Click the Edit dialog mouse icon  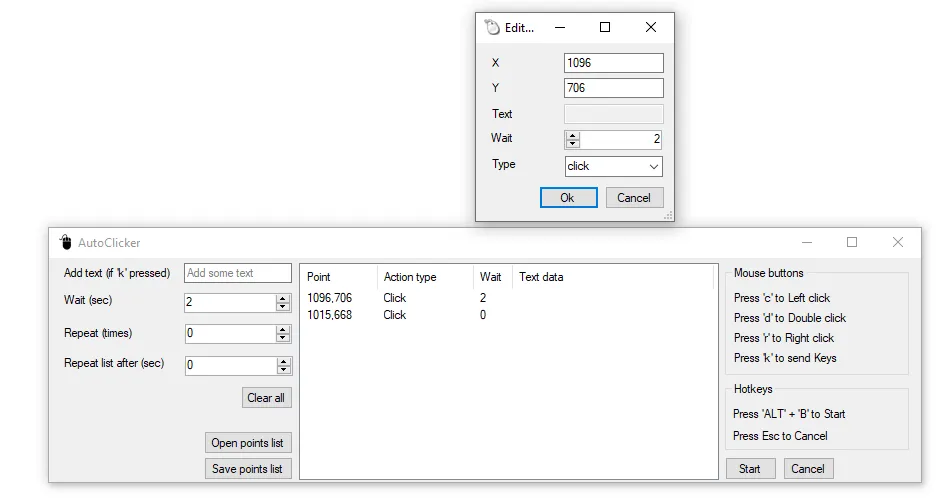point(491,28)
